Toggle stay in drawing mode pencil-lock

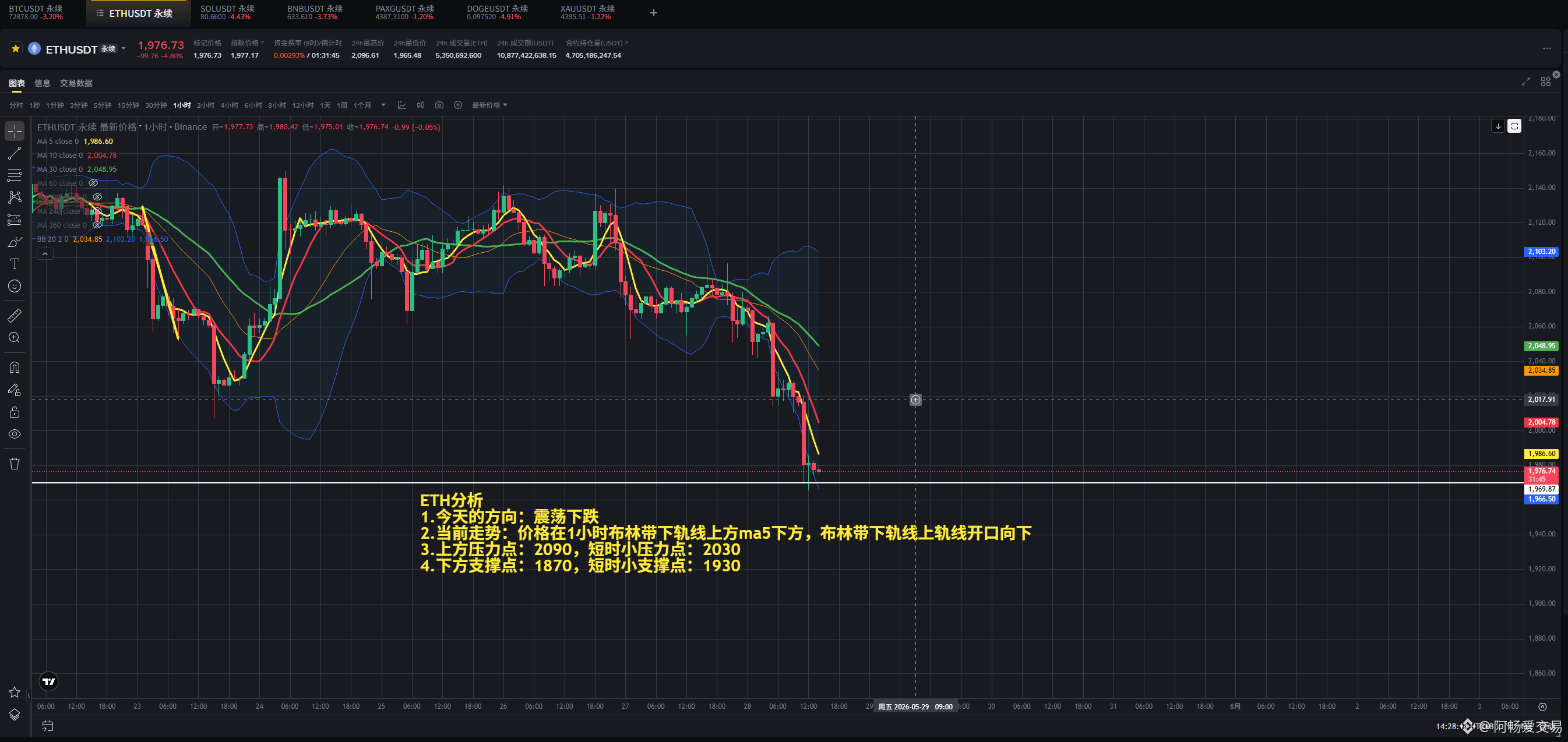click(x=15, y=390)
